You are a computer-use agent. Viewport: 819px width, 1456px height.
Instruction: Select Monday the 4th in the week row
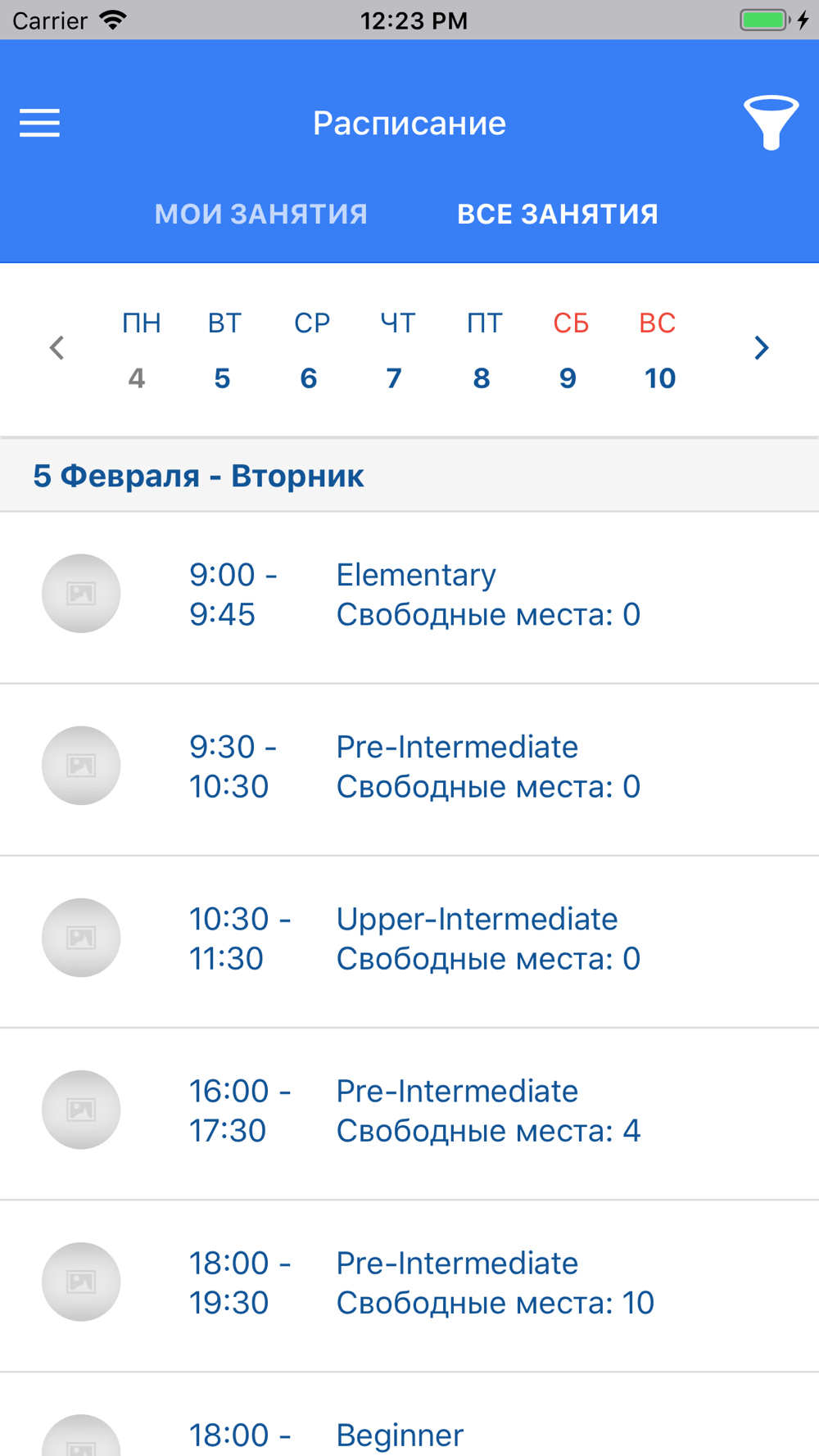[x=138, y=350]
